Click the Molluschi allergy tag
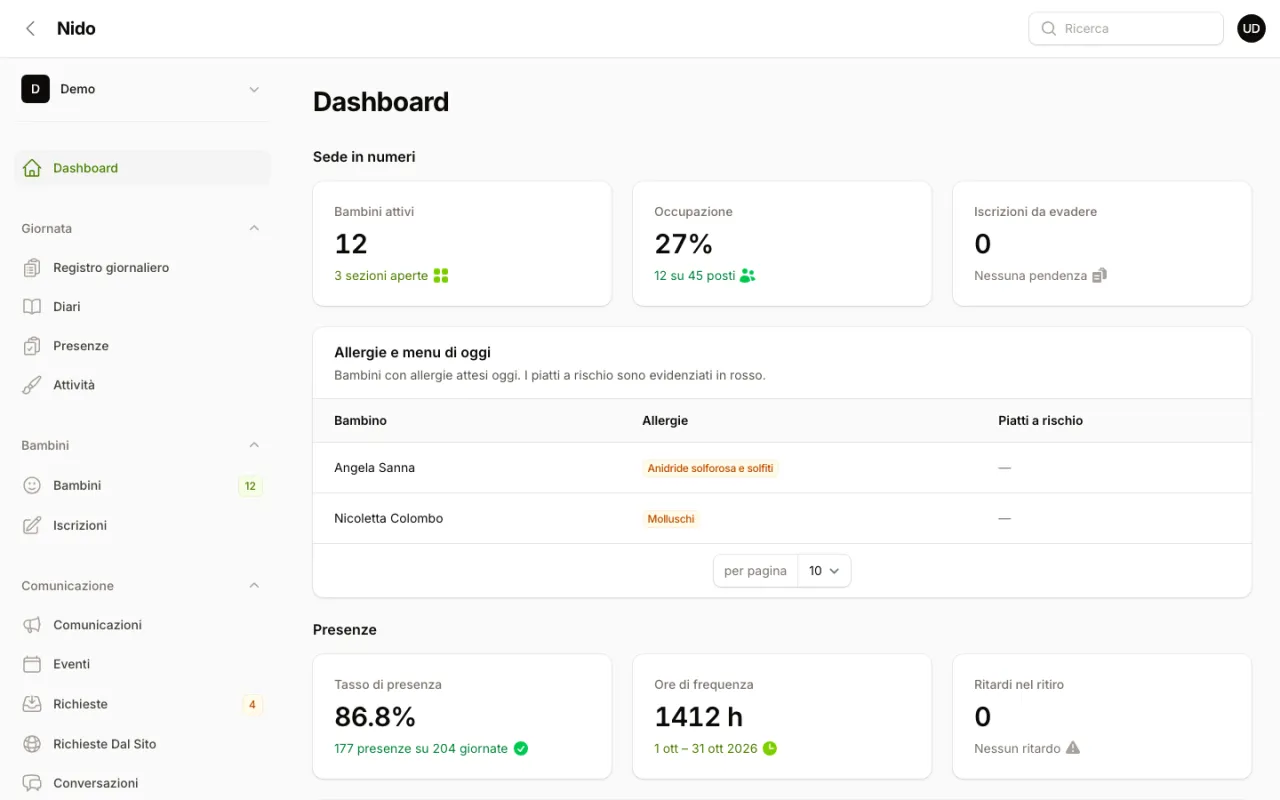 coord(671,519)
